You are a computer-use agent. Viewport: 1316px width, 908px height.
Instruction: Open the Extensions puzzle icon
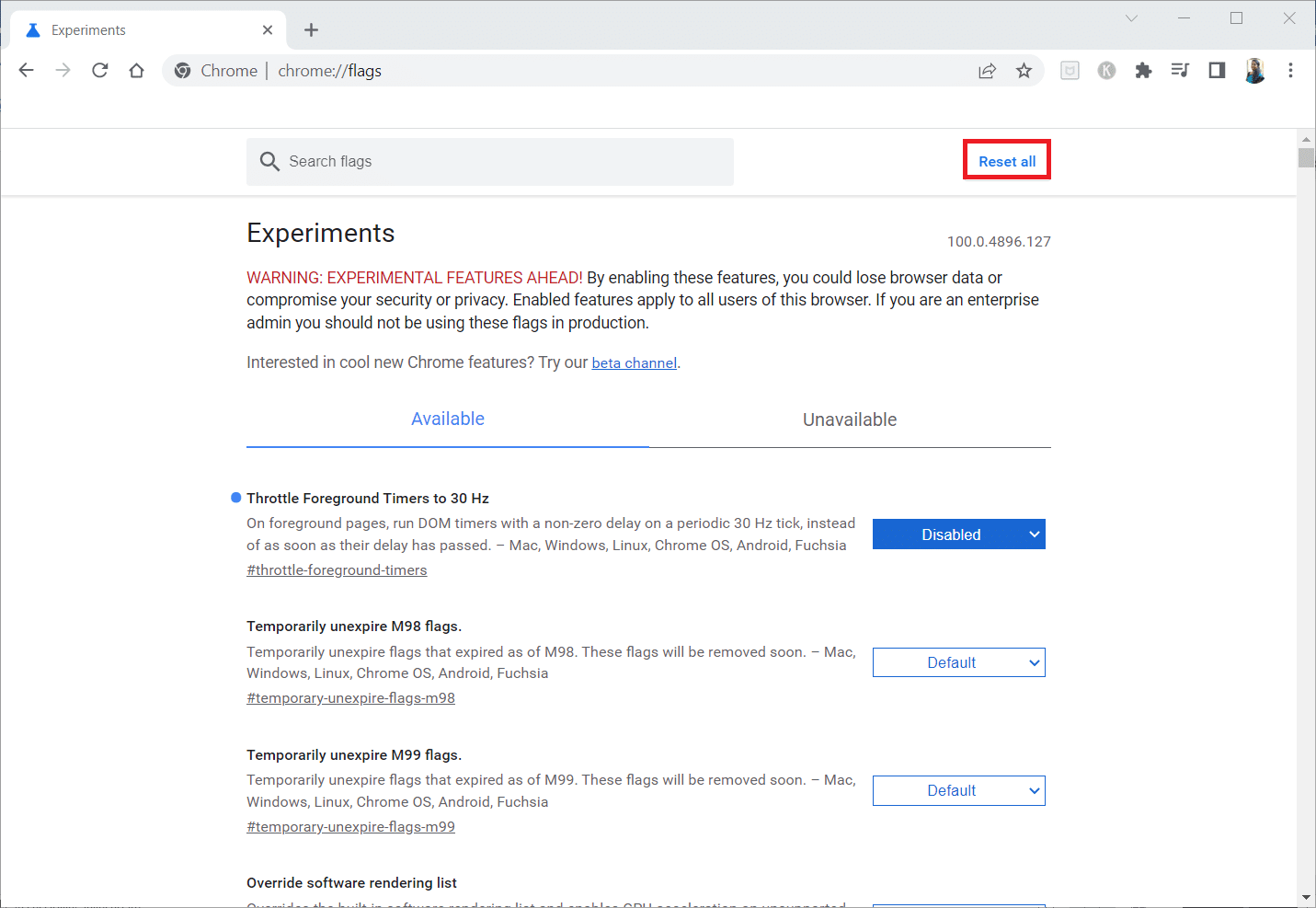(1143, 71)
